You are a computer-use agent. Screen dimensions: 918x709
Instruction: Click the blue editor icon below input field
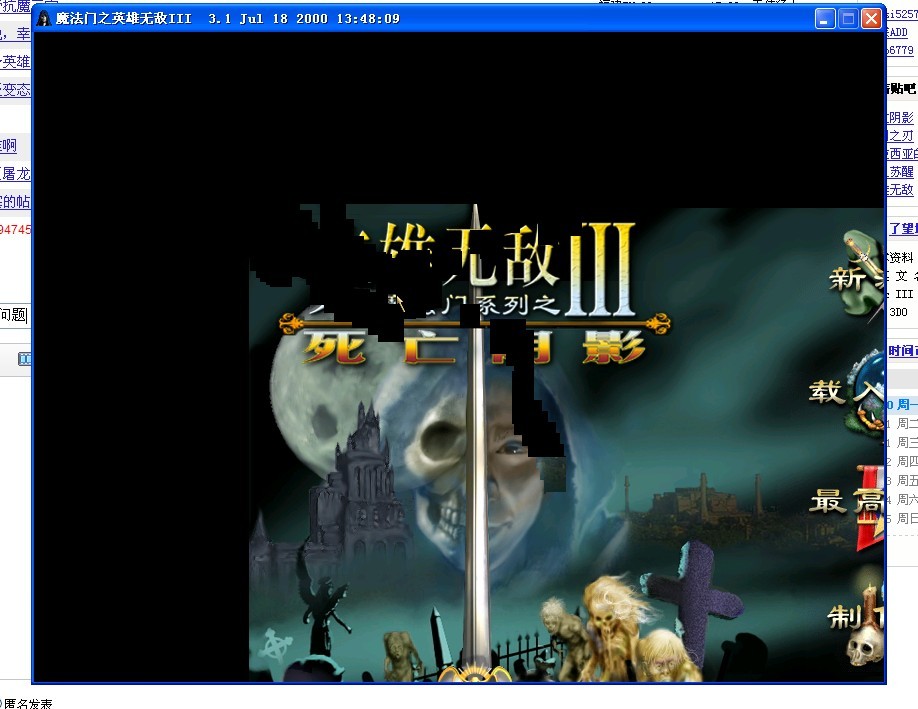coord(25,359)
